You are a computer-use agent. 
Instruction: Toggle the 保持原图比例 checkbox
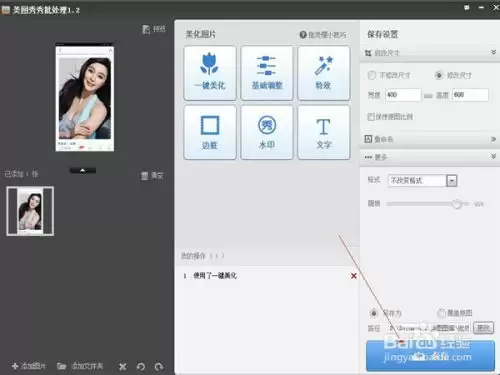(x=371, y=117)
